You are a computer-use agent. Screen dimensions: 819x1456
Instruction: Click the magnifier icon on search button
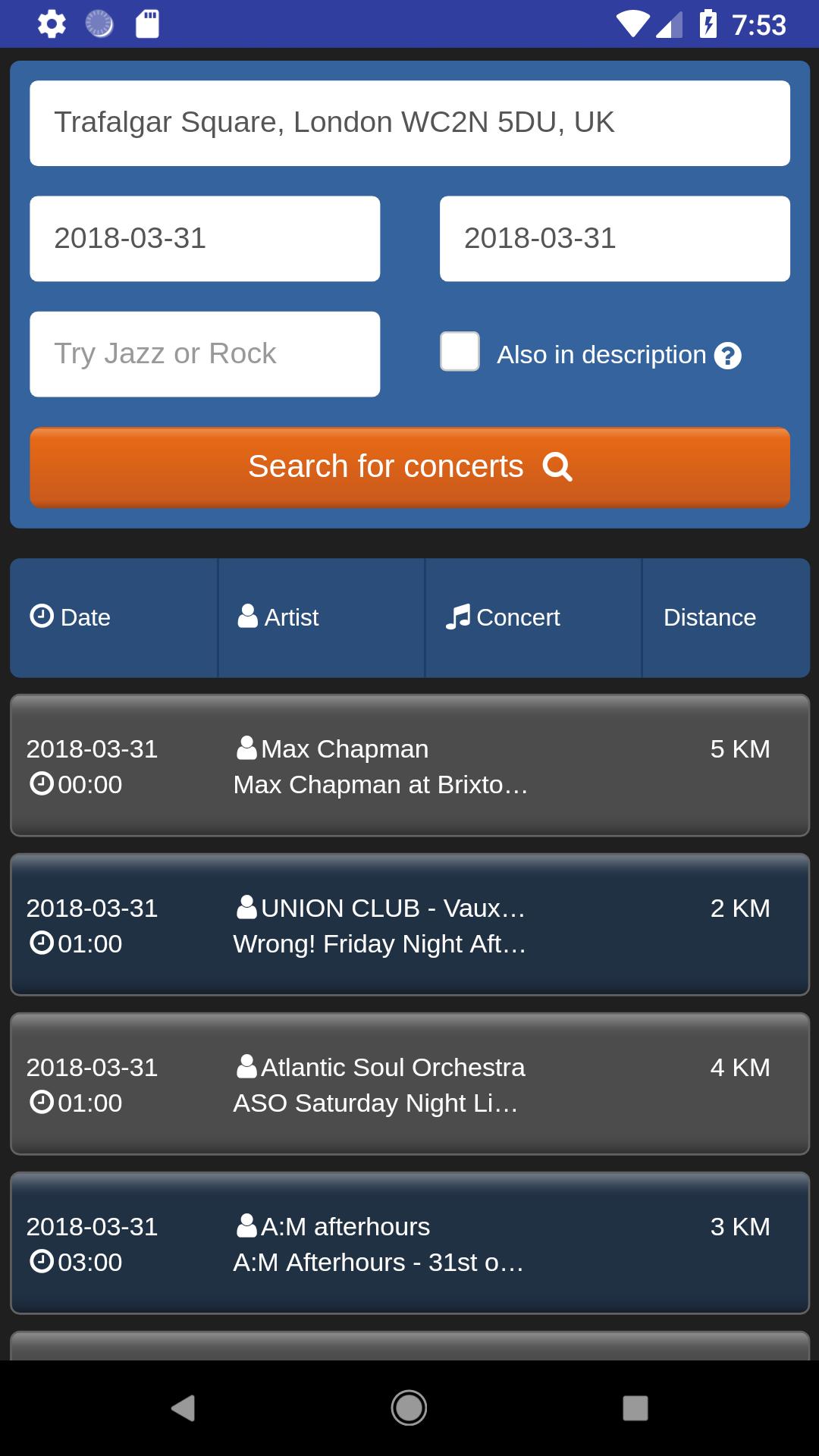click(x=557, y=467)
